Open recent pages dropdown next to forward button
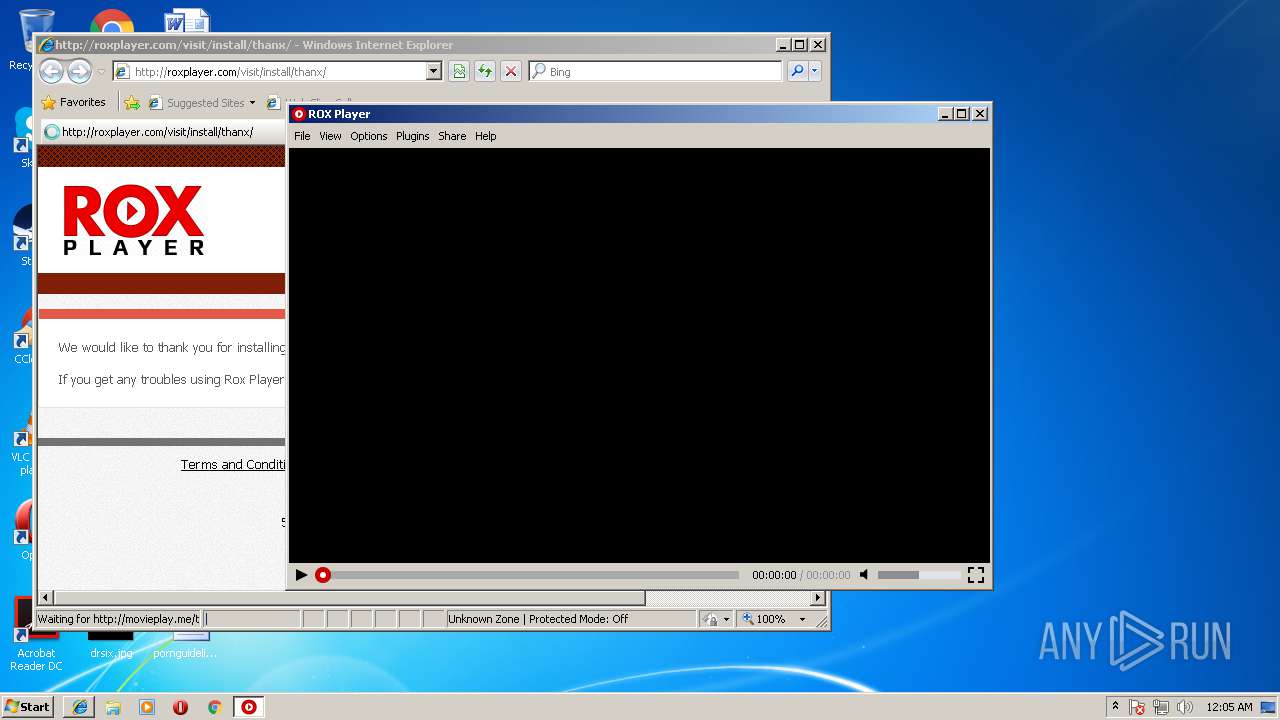Image resolution: width=1280 pixels, height=720 pixels. pos(101,72)
